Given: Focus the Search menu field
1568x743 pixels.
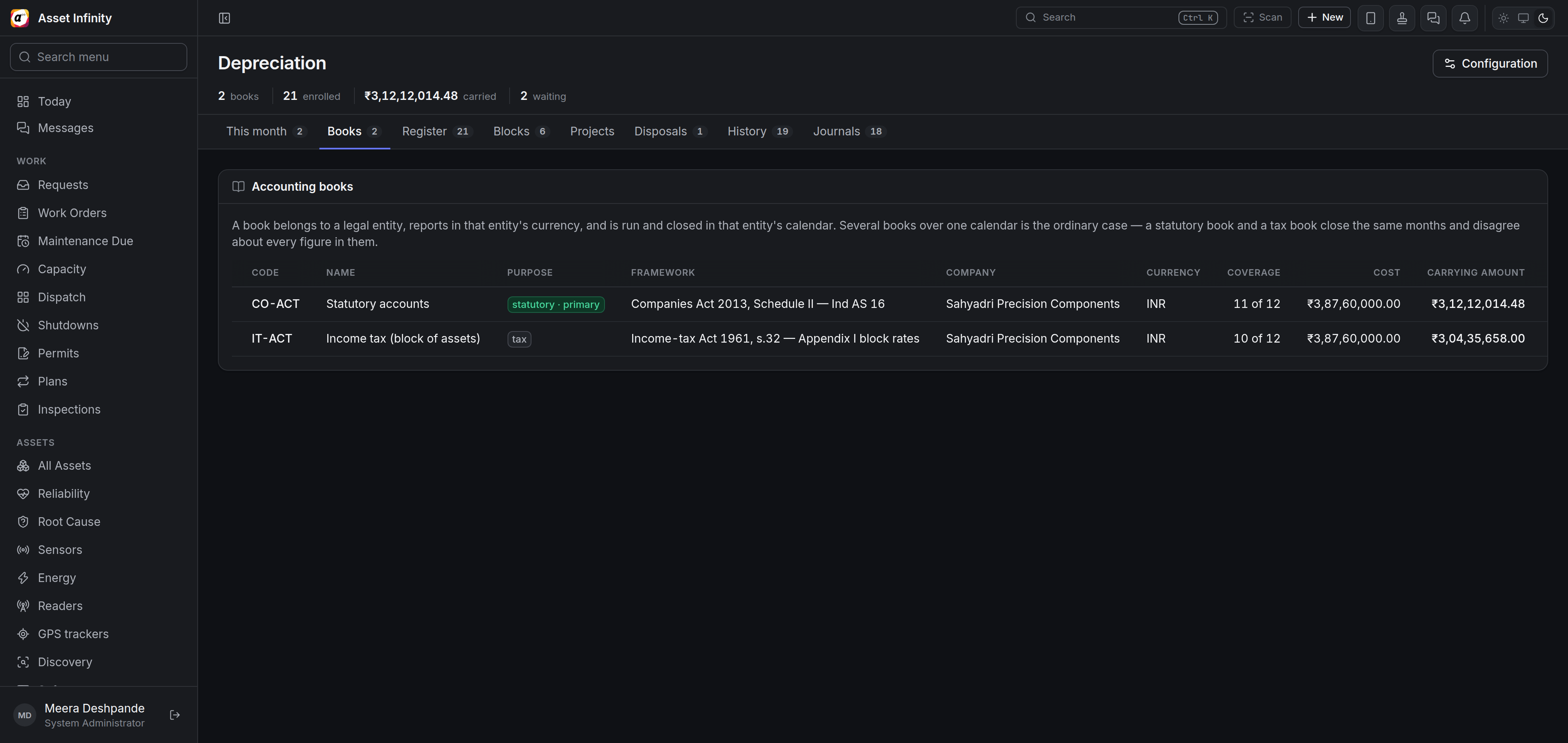Looking at the screenshot, I should click(x=99, y=57).
